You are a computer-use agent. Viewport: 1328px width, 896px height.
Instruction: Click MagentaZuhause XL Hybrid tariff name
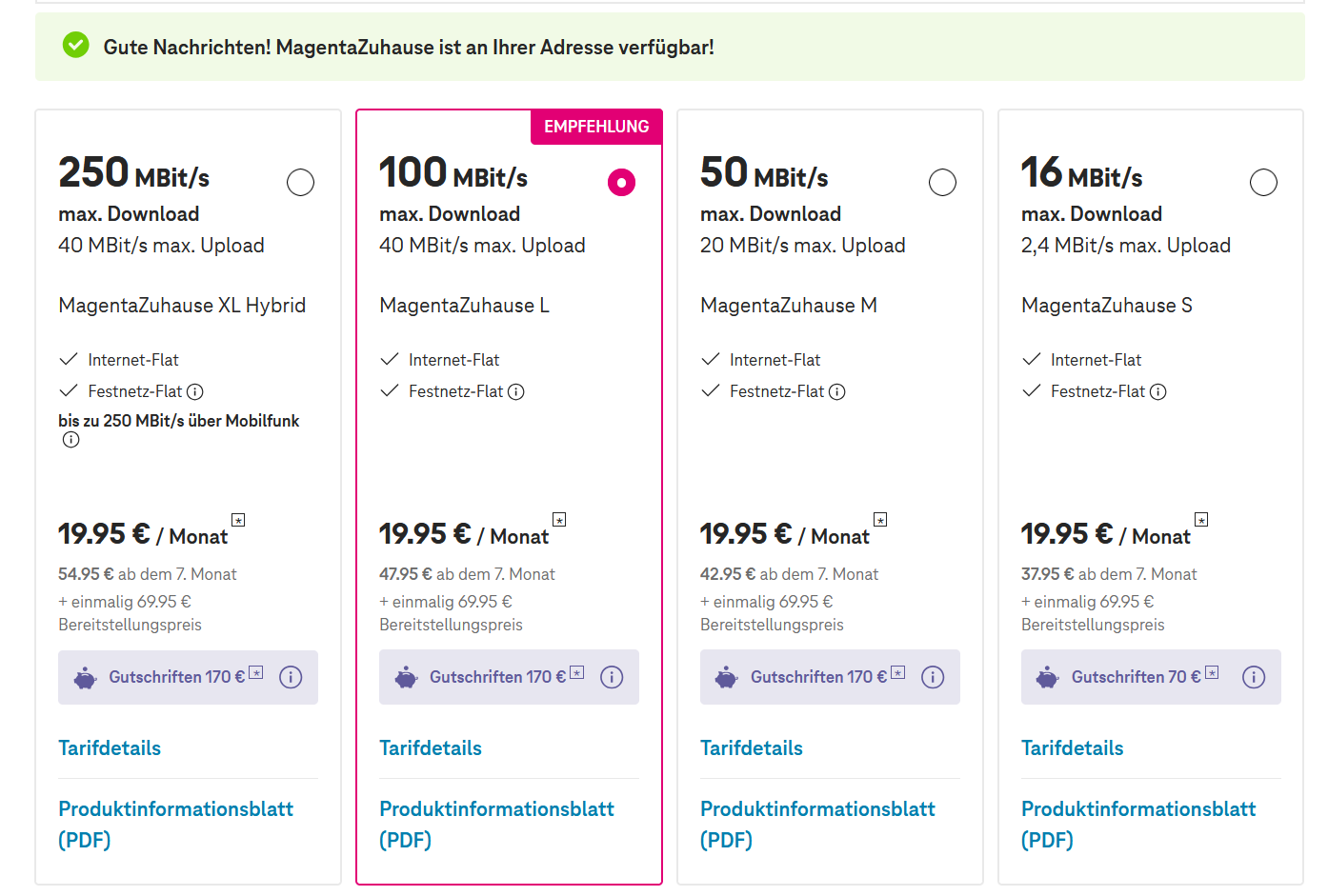tap(182, 306)
